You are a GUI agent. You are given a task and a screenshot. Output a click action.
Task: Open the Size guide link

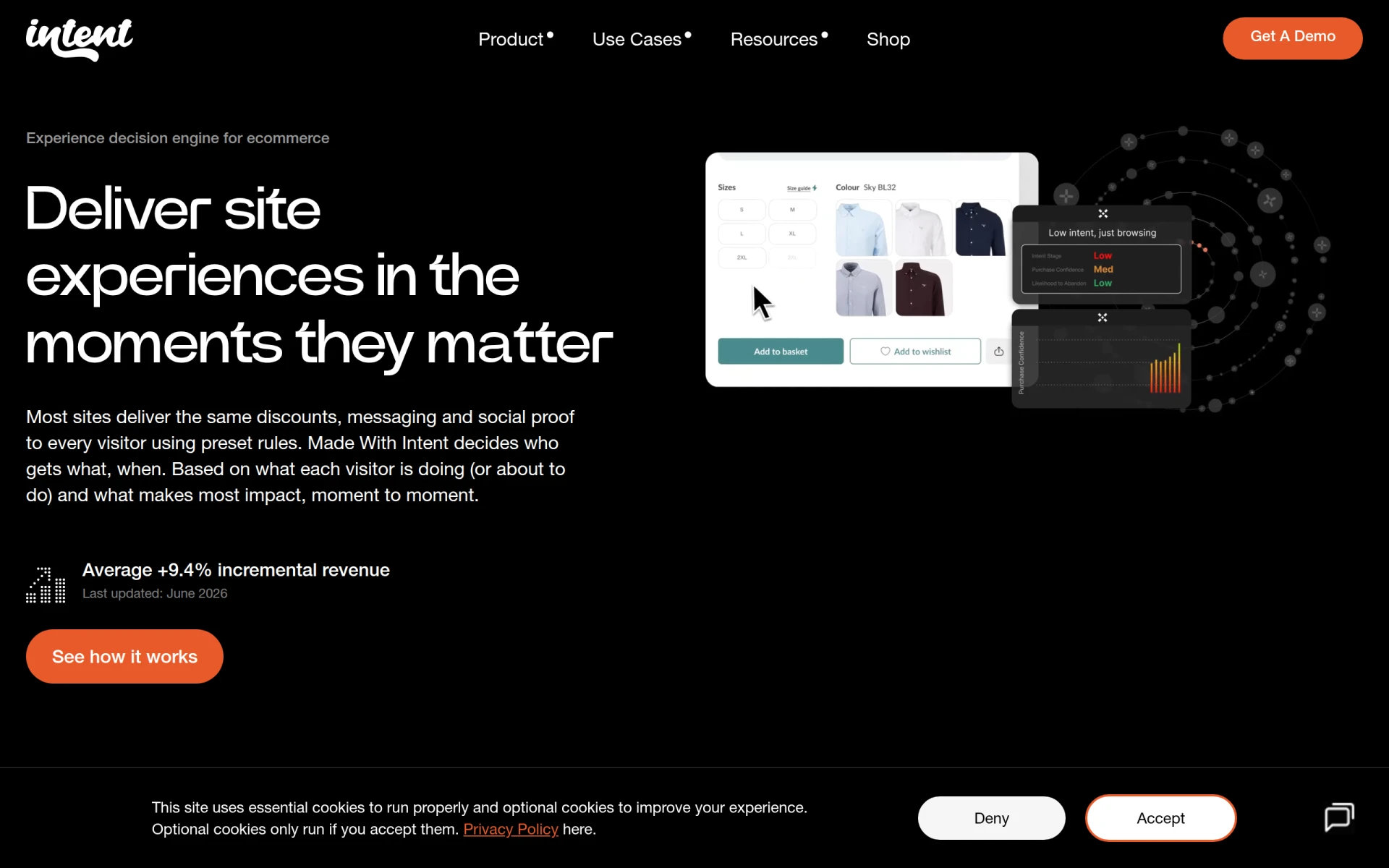(802, 188)
